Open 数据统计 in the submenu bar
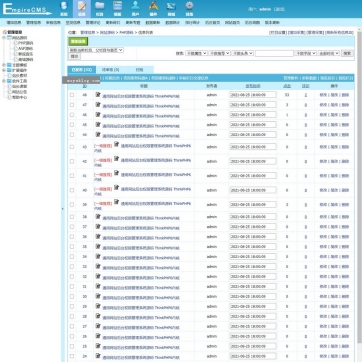 pos(172,23)
